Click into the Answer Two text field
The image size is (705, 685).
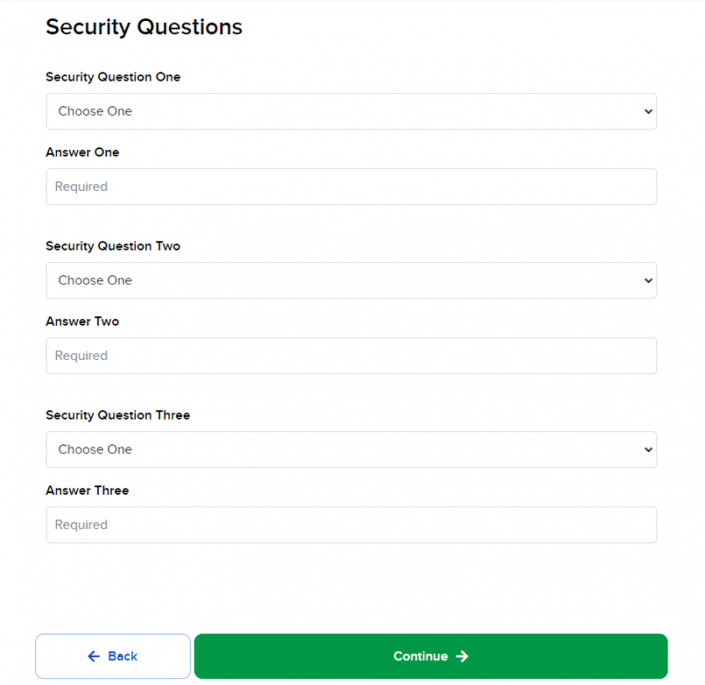tap(350, 356)
